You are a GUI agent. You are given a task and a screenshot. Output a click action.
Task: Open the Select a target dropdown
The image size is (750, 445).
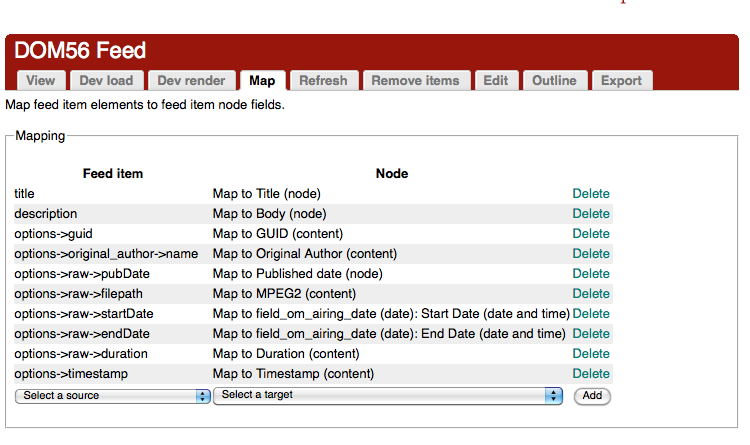(388, 396)
